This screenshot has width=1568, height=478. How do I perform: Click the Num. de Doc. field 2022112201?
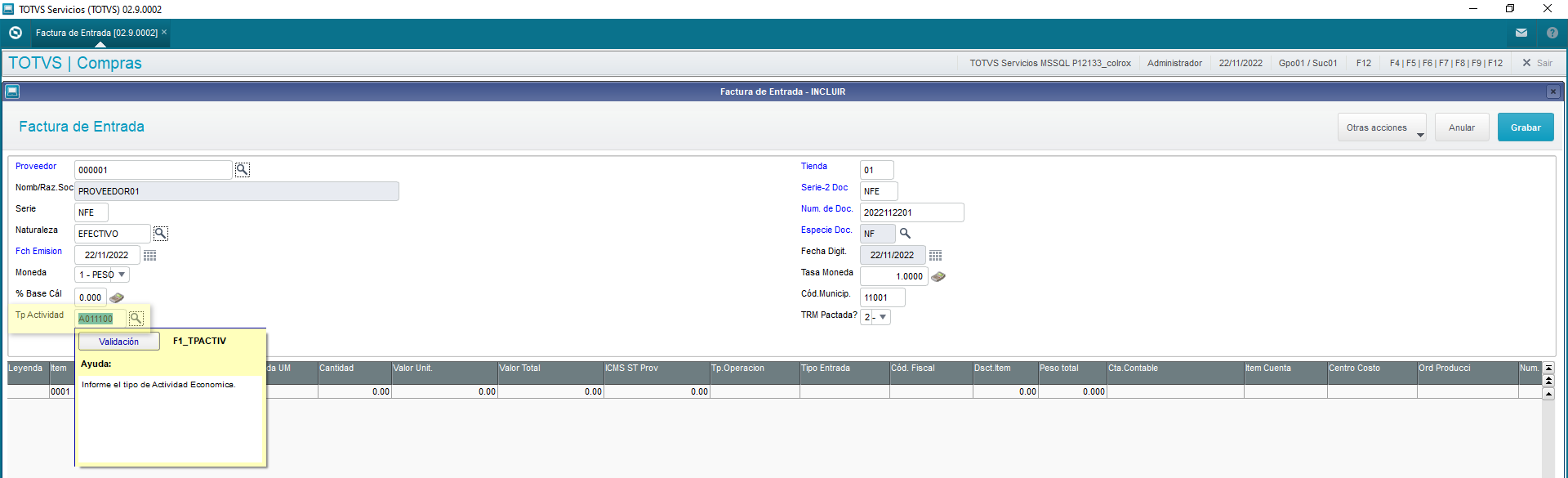click(x=912, y=212)
